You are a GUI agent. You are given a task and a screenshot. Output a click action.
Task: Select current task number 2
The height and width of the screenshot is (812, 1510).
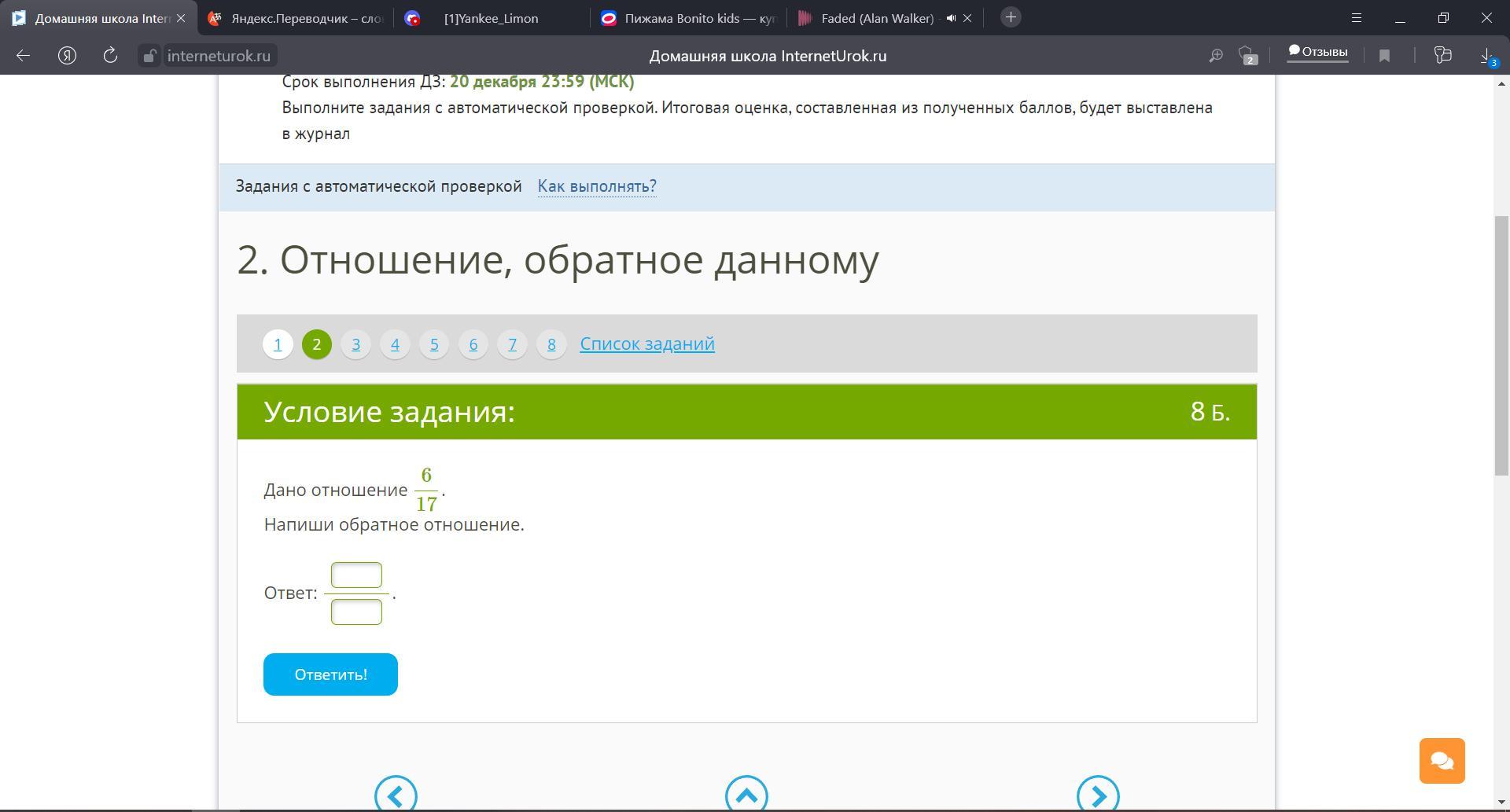point(317,344)
